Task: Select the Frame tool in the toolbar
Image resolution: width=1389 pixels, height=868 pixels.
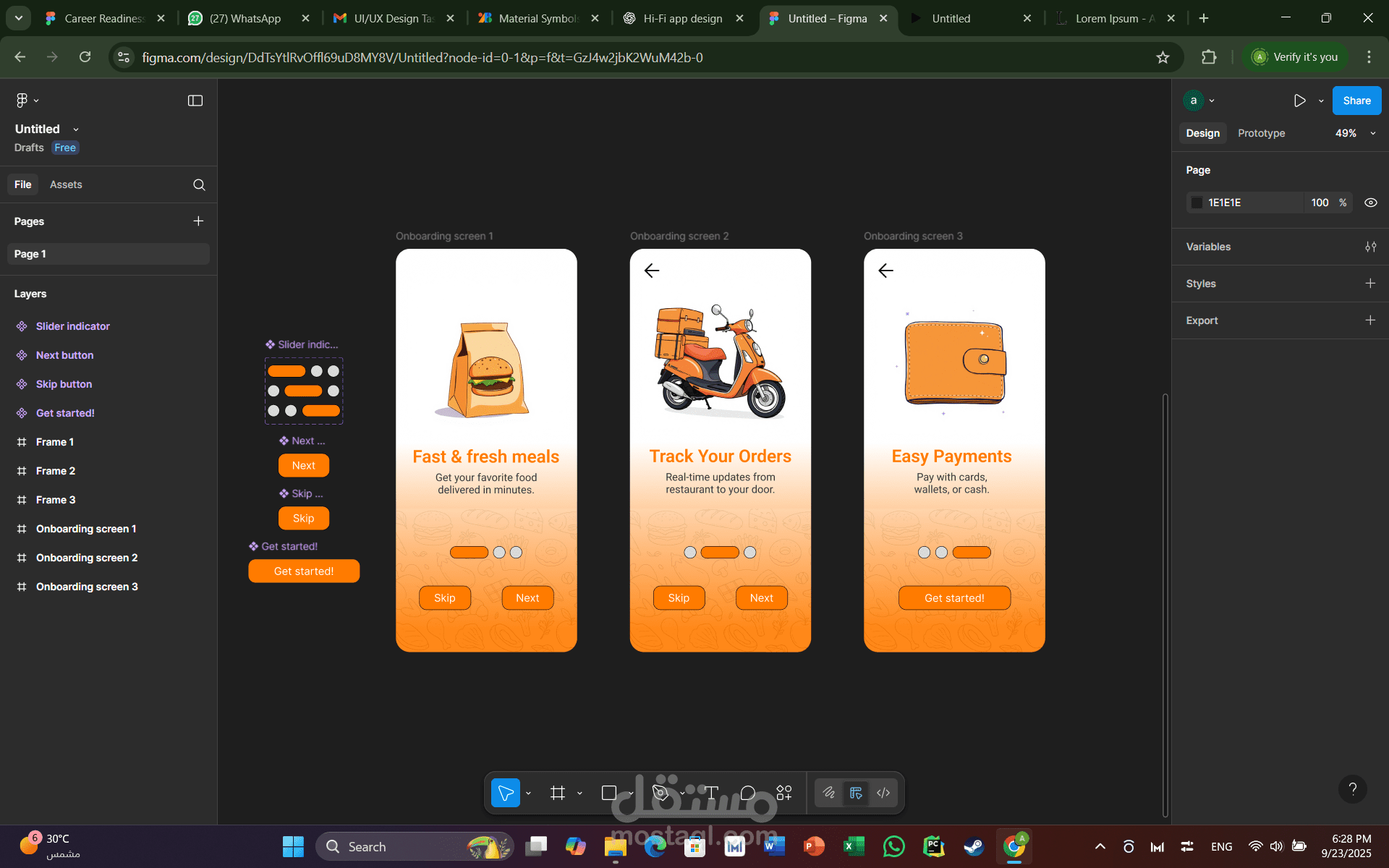Action: (x=557, y=793)
